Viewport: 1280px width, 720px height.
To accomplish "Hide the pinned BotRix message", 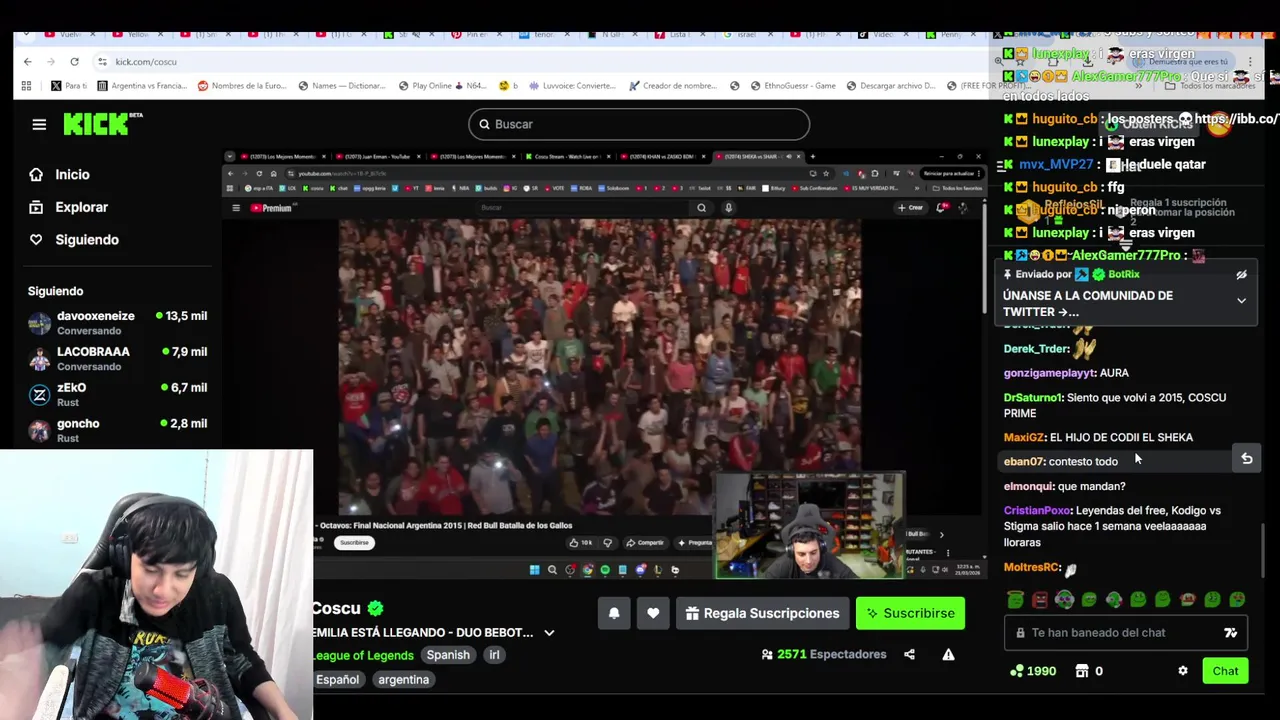I will [x=1241, y=275].
